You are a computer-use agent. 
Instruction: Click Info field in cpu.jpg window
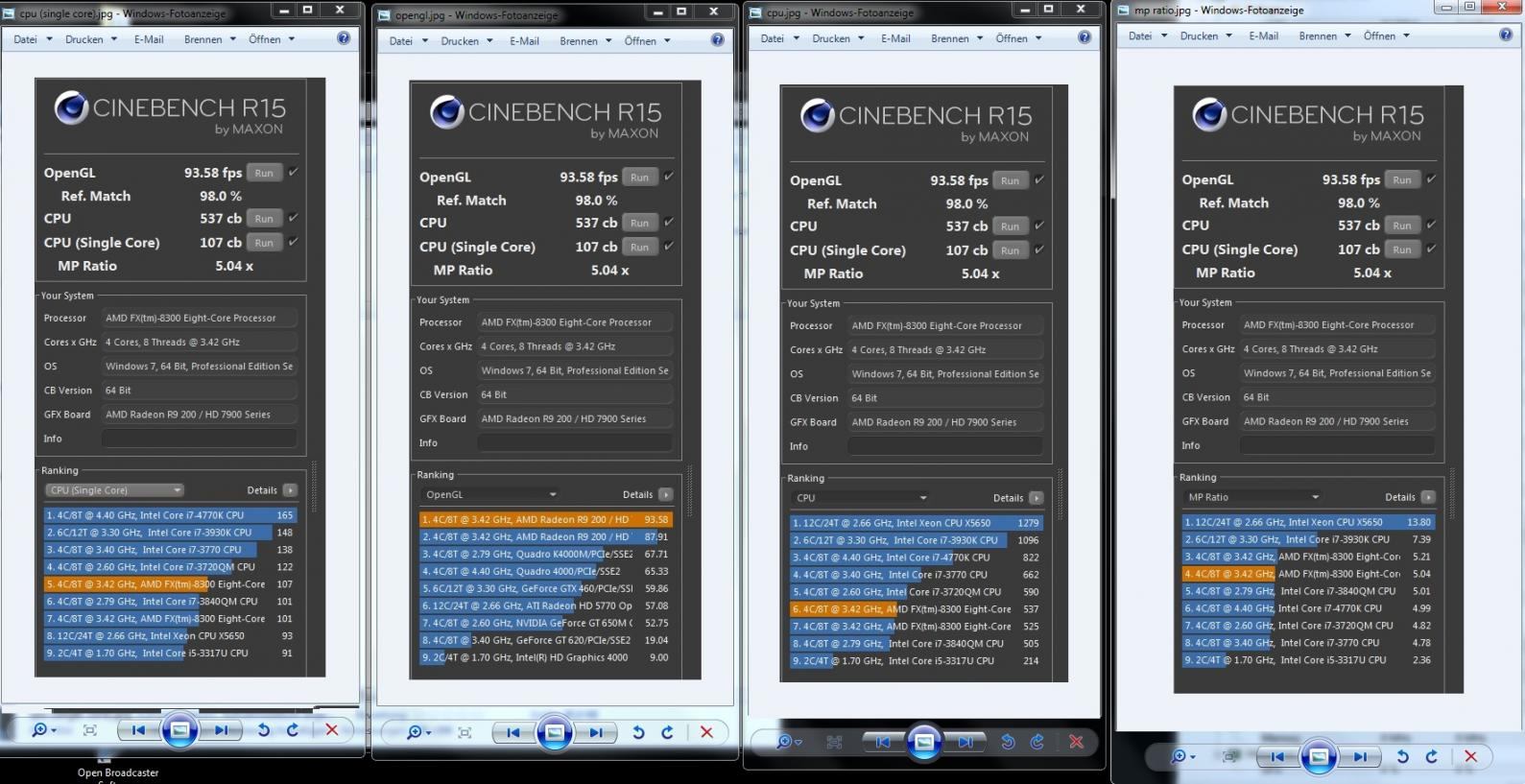[x=944, y=446]
